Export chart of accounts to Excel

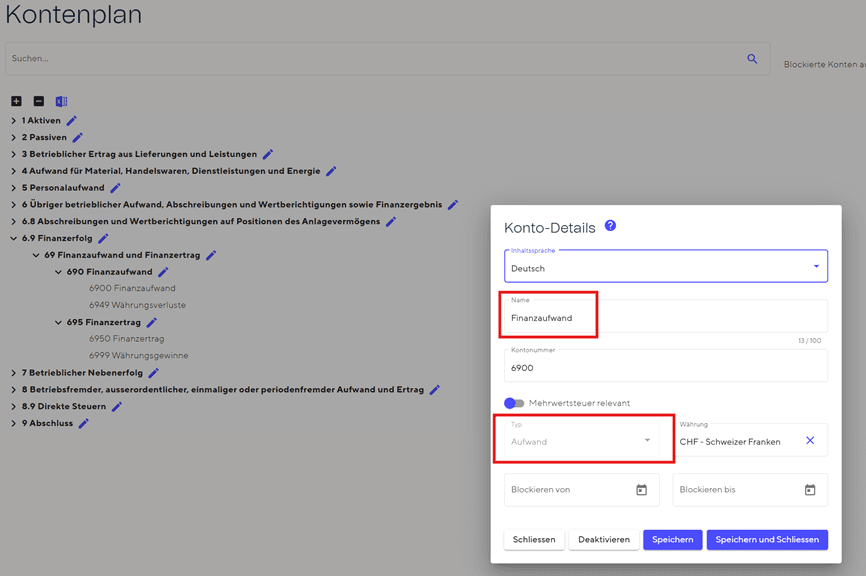pos(61,102)
